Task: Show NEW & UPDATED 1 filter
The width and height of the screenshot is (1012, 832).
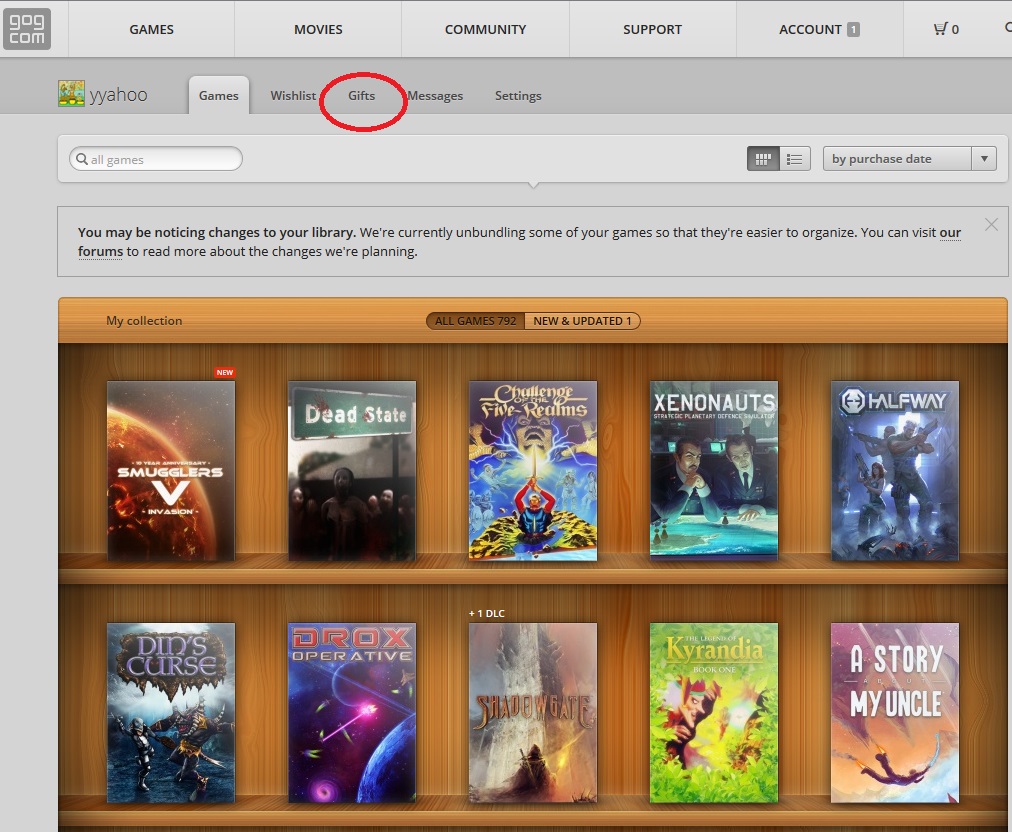Action: point(582,321)
